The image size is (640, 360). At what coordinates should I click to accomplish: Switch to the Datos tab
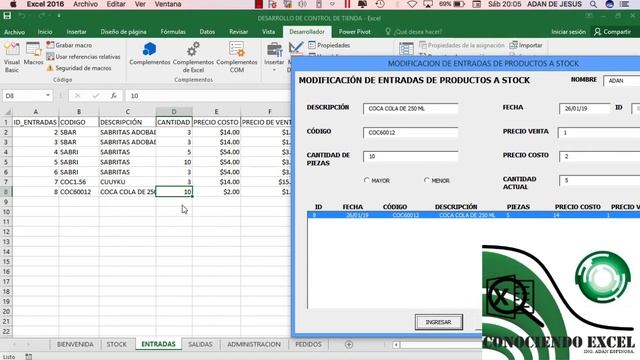207,32
